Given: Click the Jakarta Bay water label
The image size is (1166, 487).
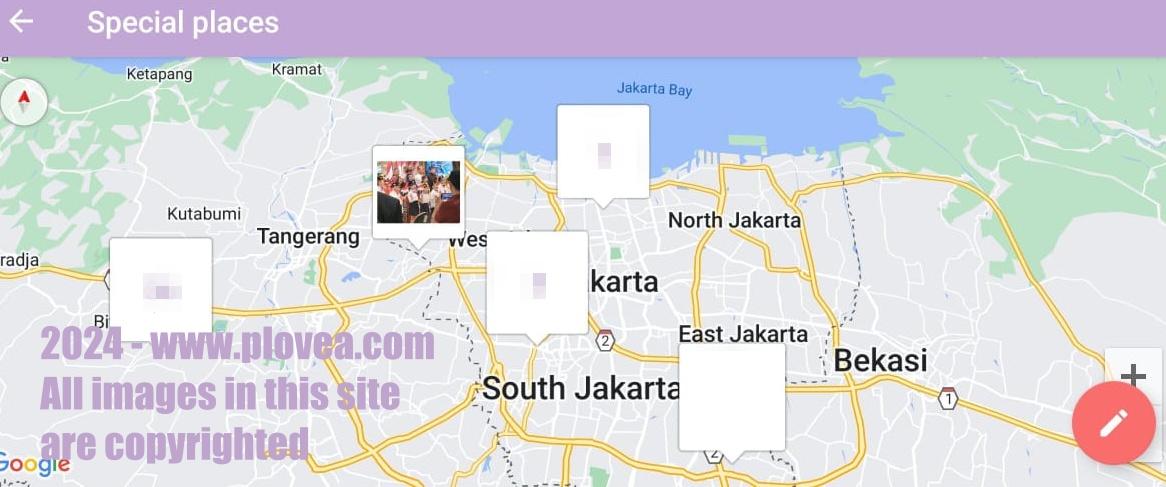Looking at the screenshot, I should click(x=654, y=89).
